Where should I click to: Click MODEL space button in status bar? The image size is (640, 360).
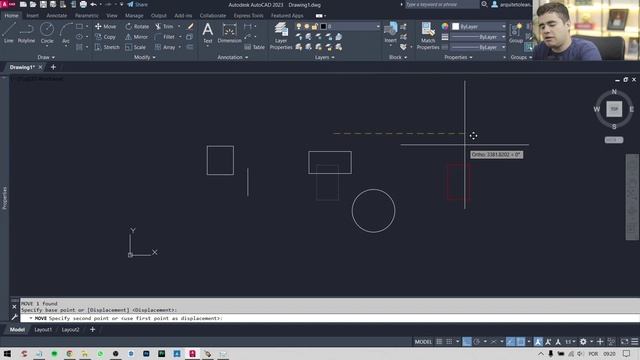423,342
